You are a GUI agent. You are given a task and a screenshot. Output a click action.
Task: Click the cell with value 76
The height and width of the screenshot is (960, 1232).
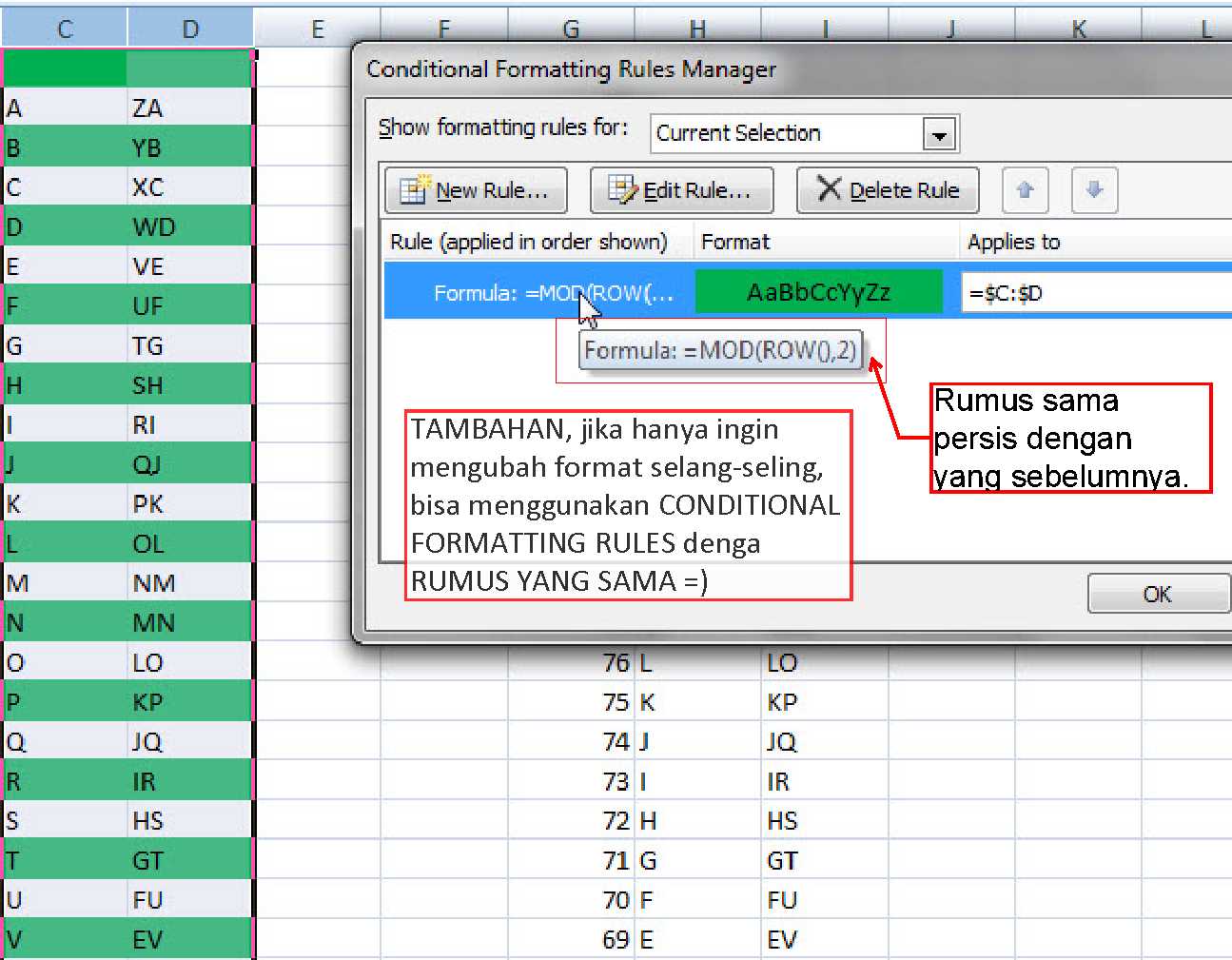coord(571,663)
